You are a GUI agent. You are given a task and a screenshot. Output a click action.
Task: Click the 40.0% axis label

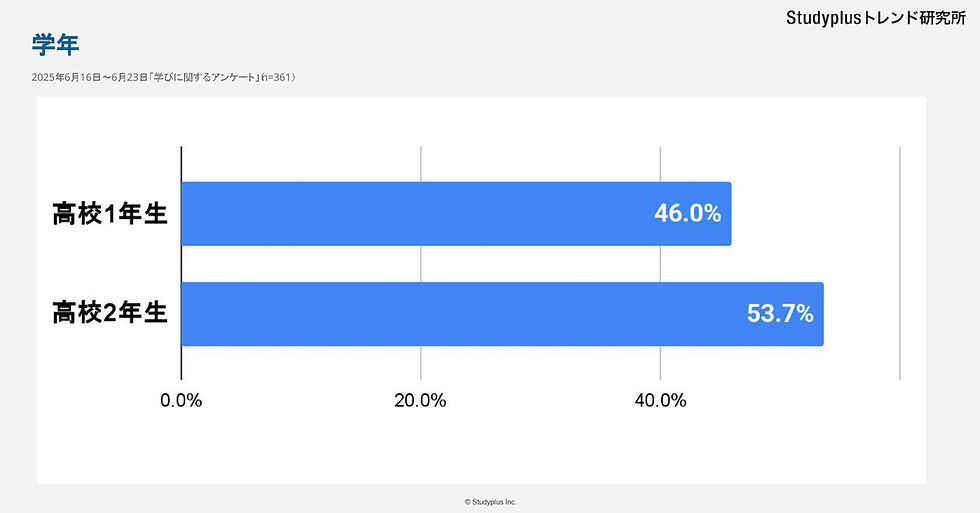(x=661, y=401)
